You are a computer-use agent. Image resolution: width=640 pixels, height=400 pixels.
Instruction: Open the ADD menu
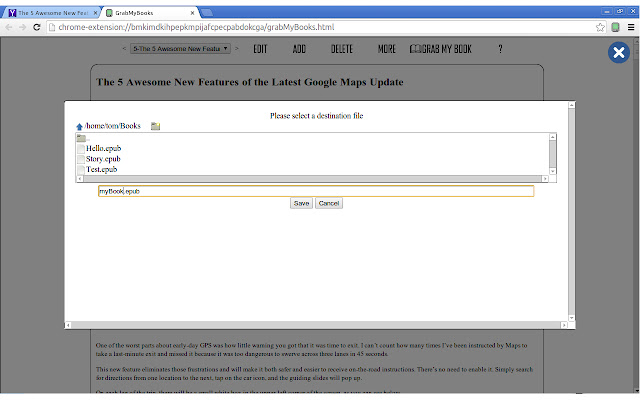[299, 49]
